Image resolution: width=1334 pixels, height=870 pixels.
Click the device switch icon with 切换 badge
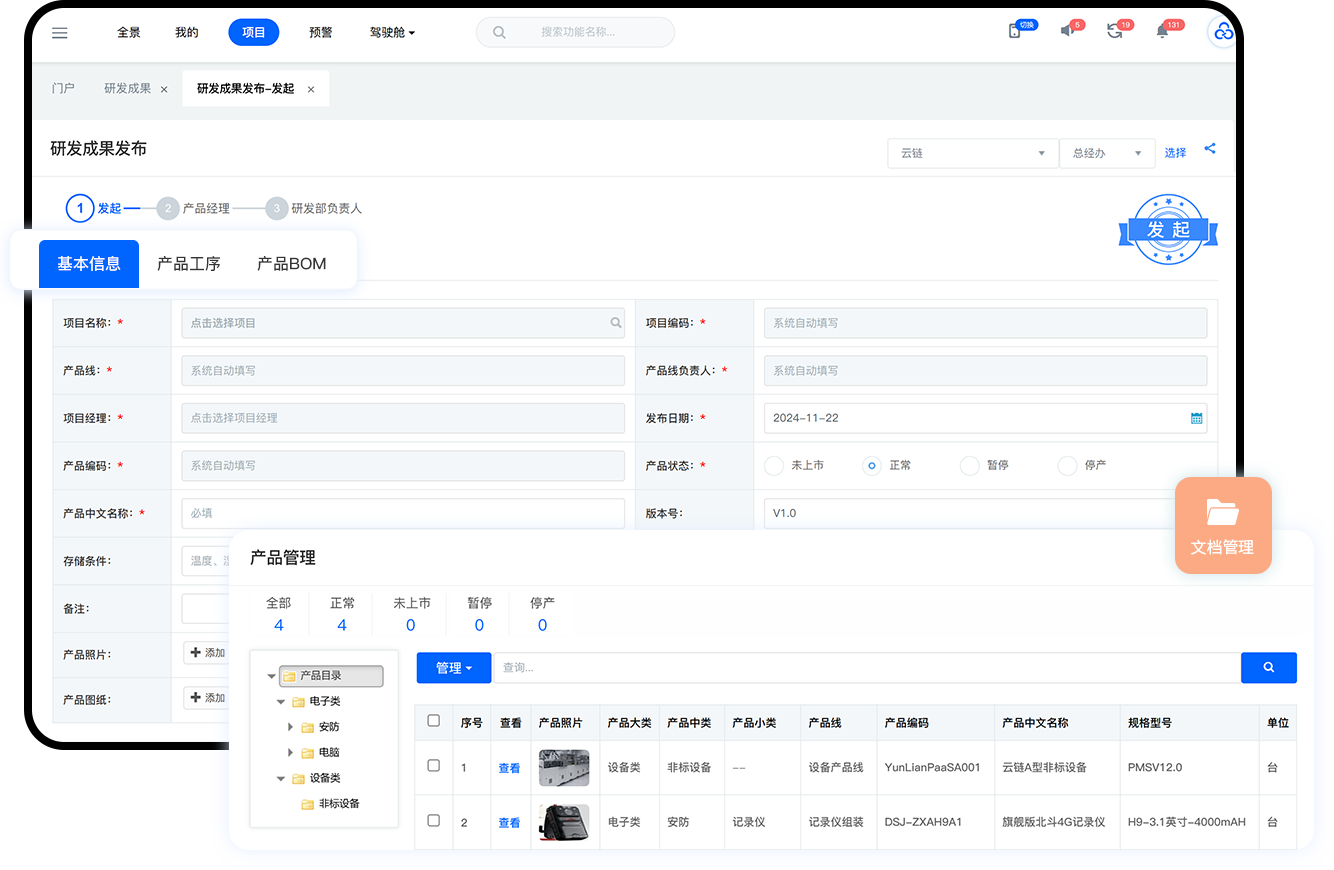(x=1015, y=32)
